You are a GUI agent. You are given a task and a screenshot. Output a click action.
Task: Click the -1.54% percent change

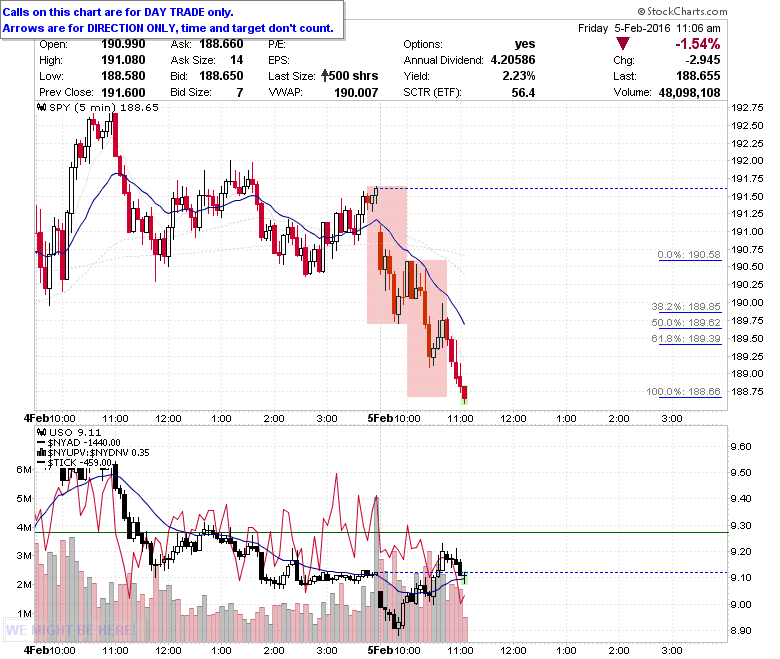tap(697, 44)
